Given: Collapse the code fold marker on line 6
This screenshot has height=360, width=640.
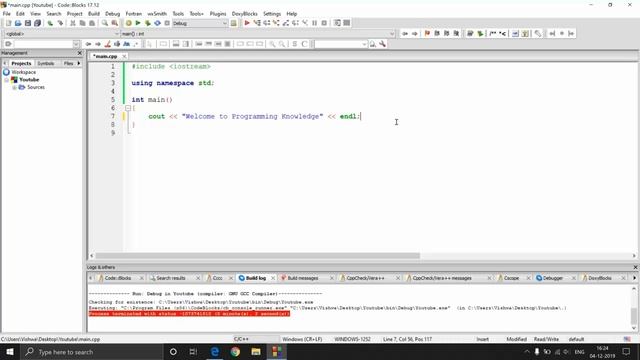Looking at the screenshot, I should point(128,108).
